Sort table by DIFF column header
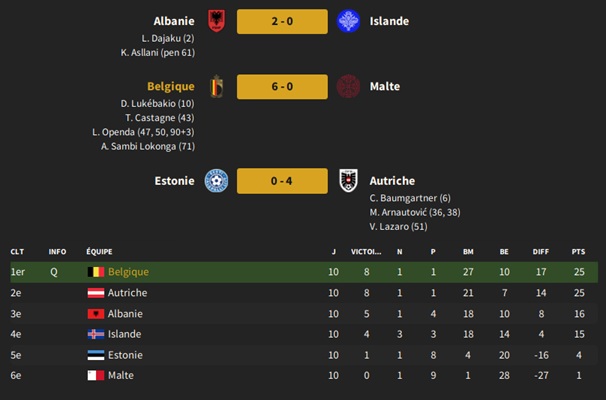The height and width of the screenshot is (400, 606). pos(540,252)
